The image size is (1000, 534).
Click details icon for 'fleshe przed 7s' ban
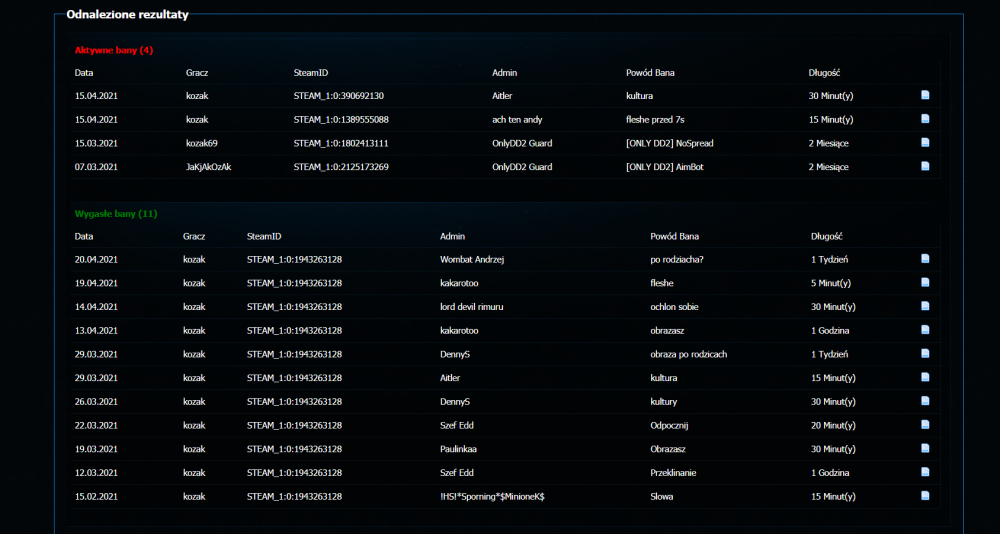925,119
